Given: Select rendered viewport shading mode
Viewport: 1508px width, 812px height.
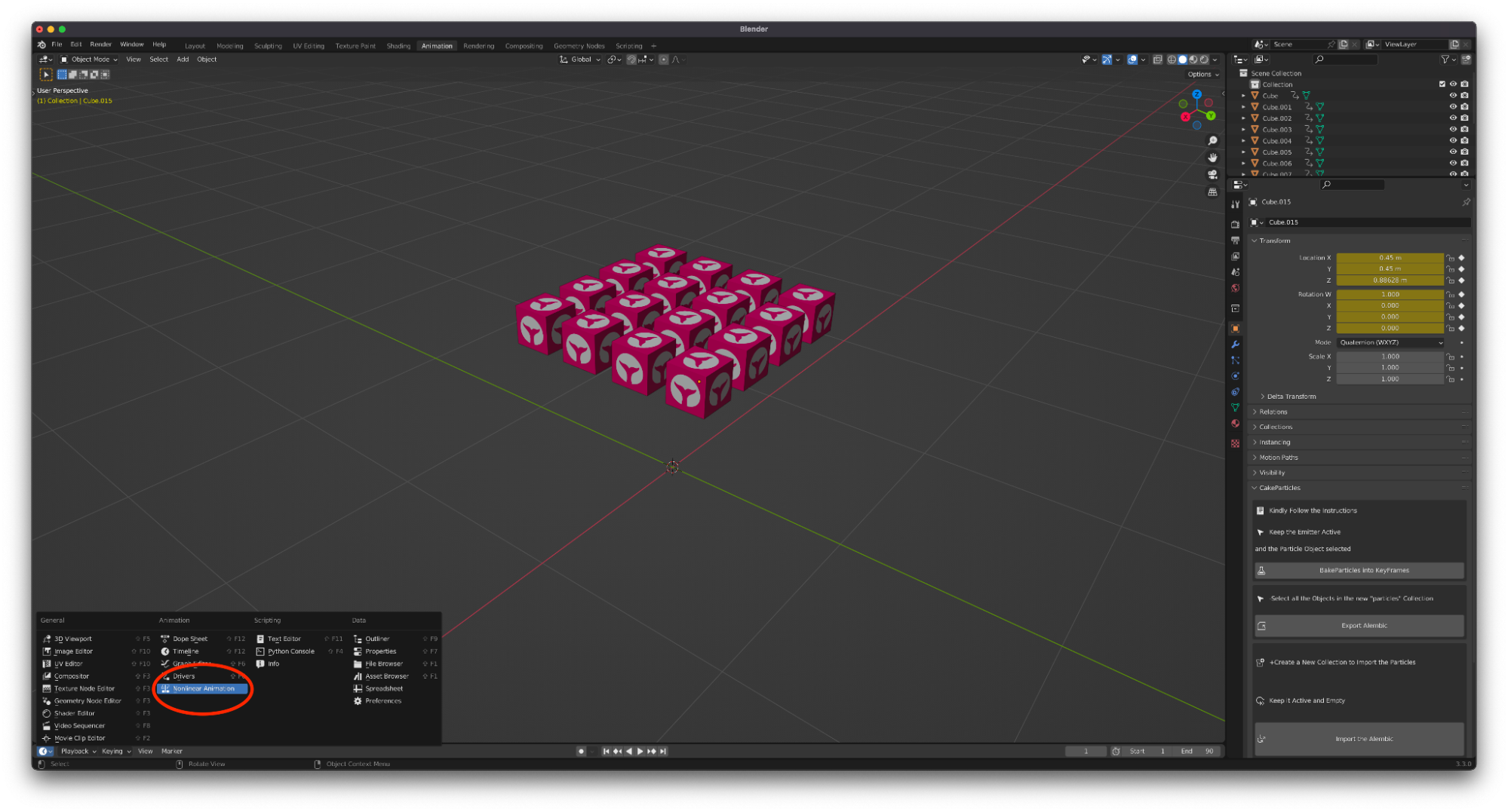Looking at the screenshot, I should tap(1204, 60).
